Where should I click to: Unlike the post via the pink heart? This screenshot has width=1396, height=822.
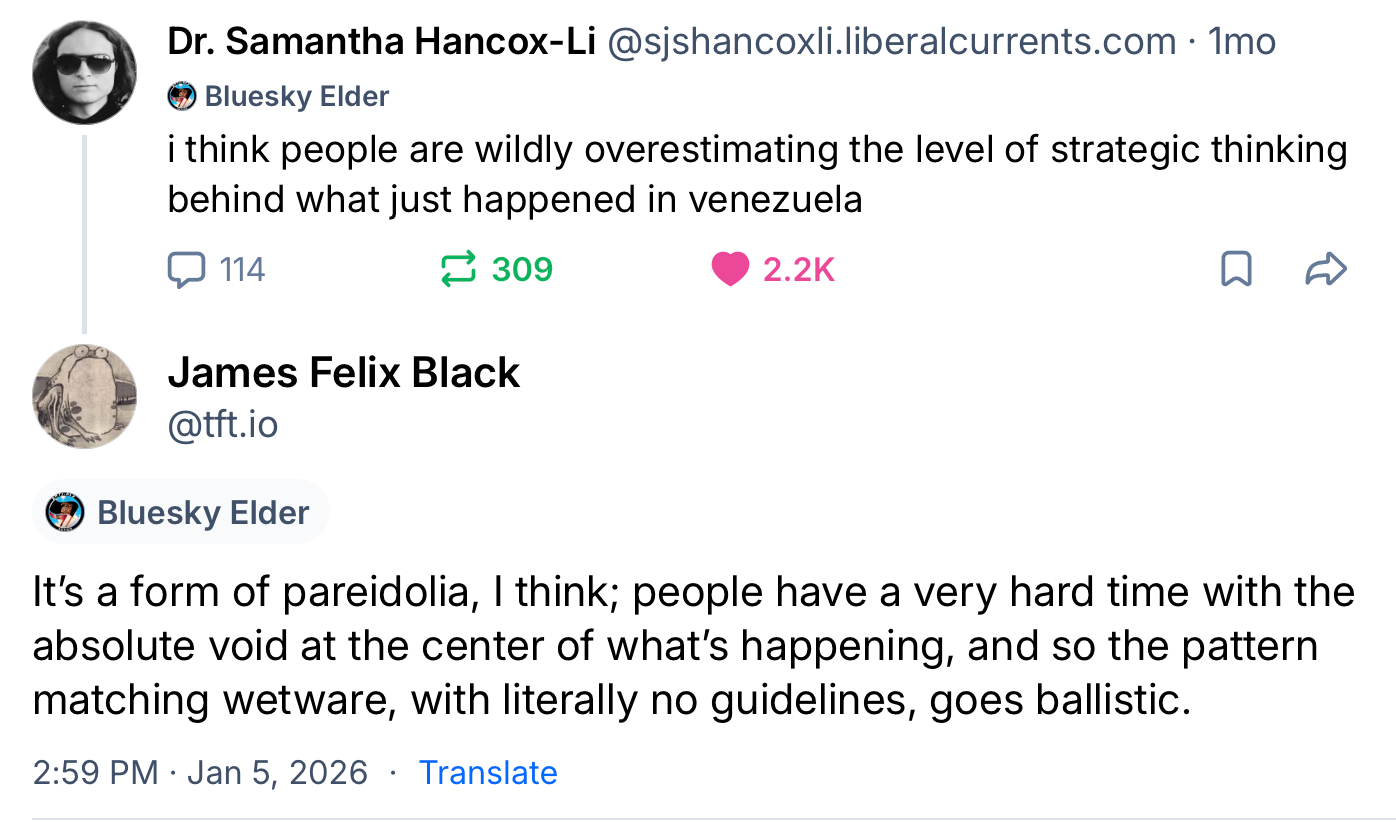point(730,269)
